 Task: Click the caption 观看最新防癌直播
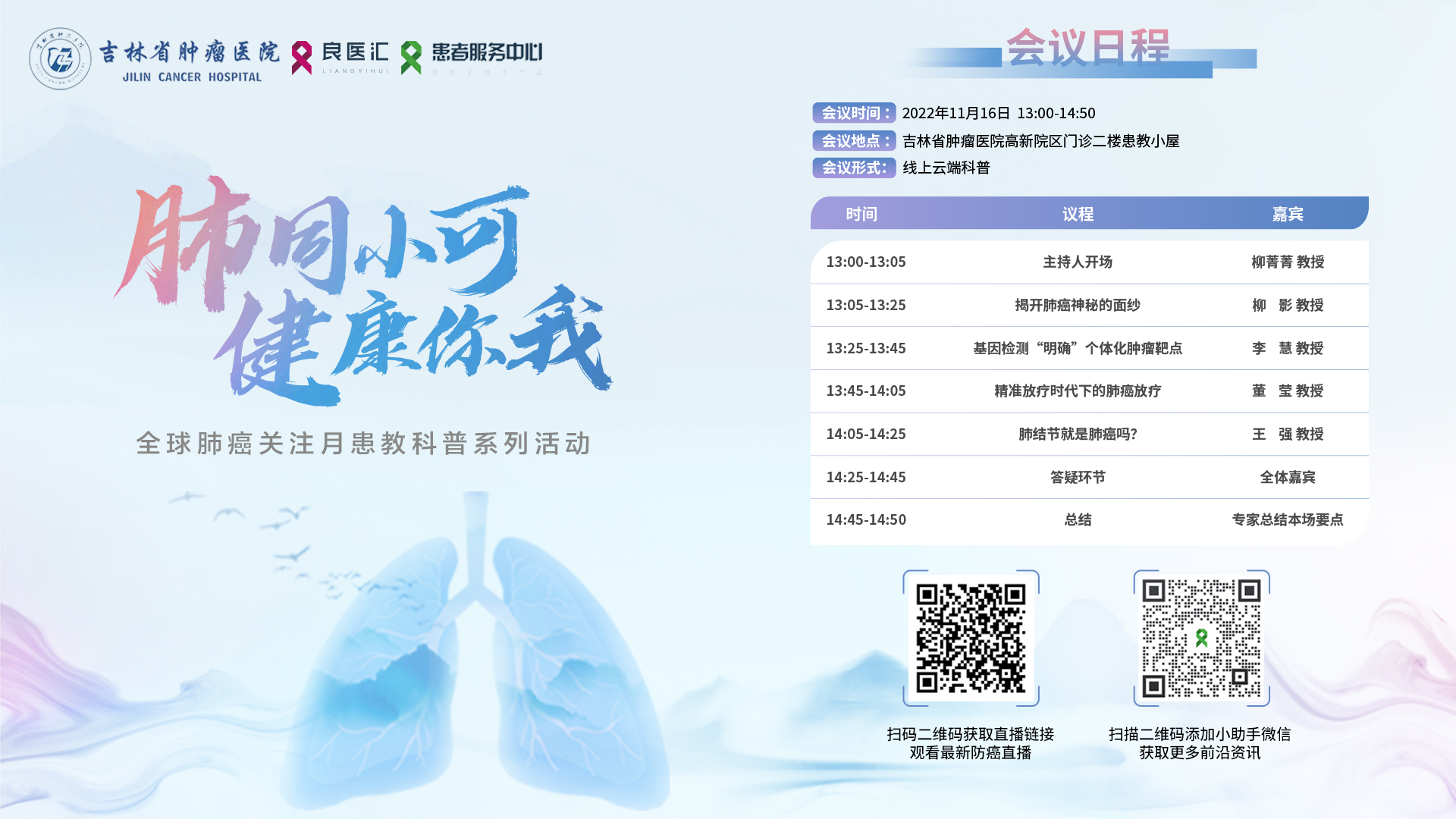(971, 752)
